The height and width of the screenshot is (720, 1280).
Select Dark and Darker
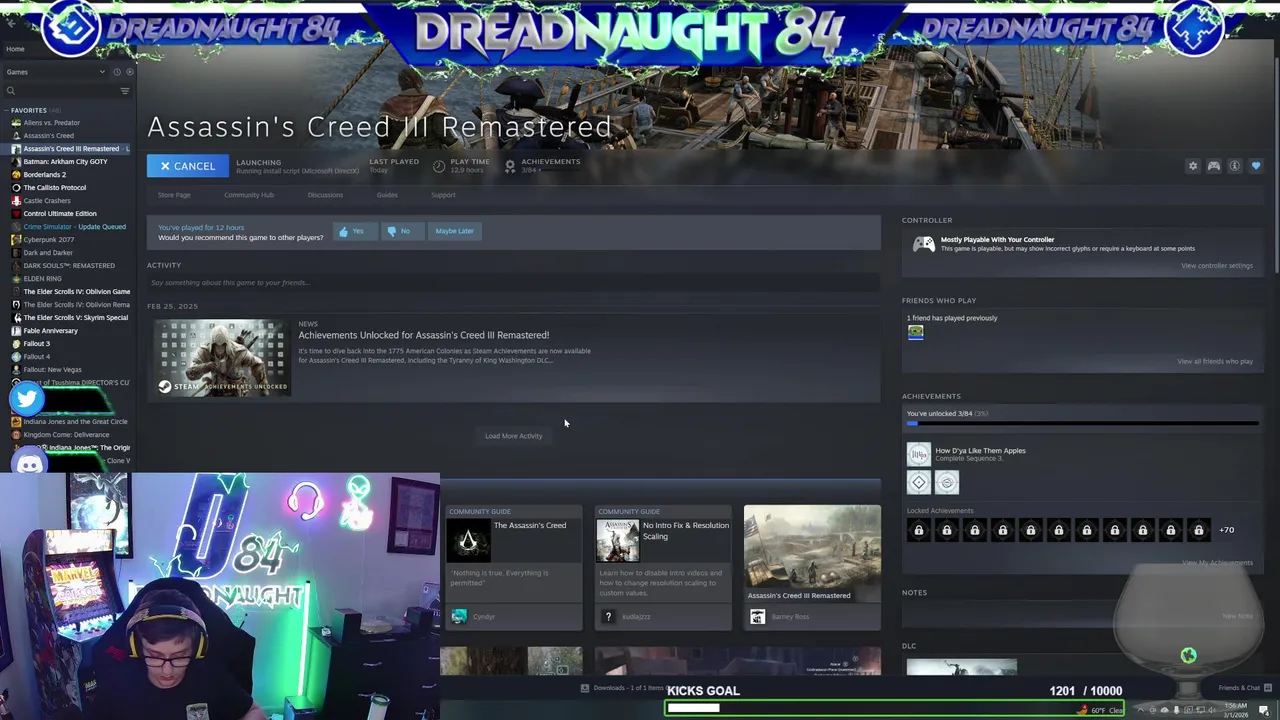(47, 253)
